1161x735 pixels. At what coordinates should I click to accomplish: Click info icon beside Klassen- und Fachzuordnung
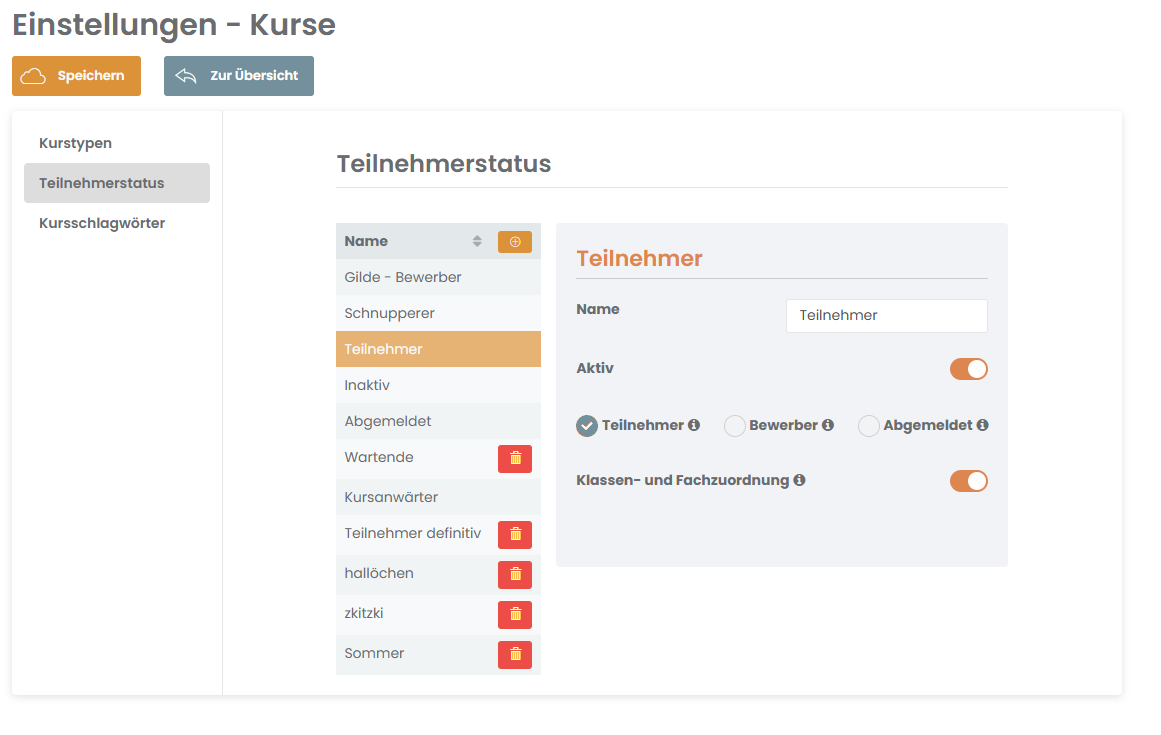[799, 480]
